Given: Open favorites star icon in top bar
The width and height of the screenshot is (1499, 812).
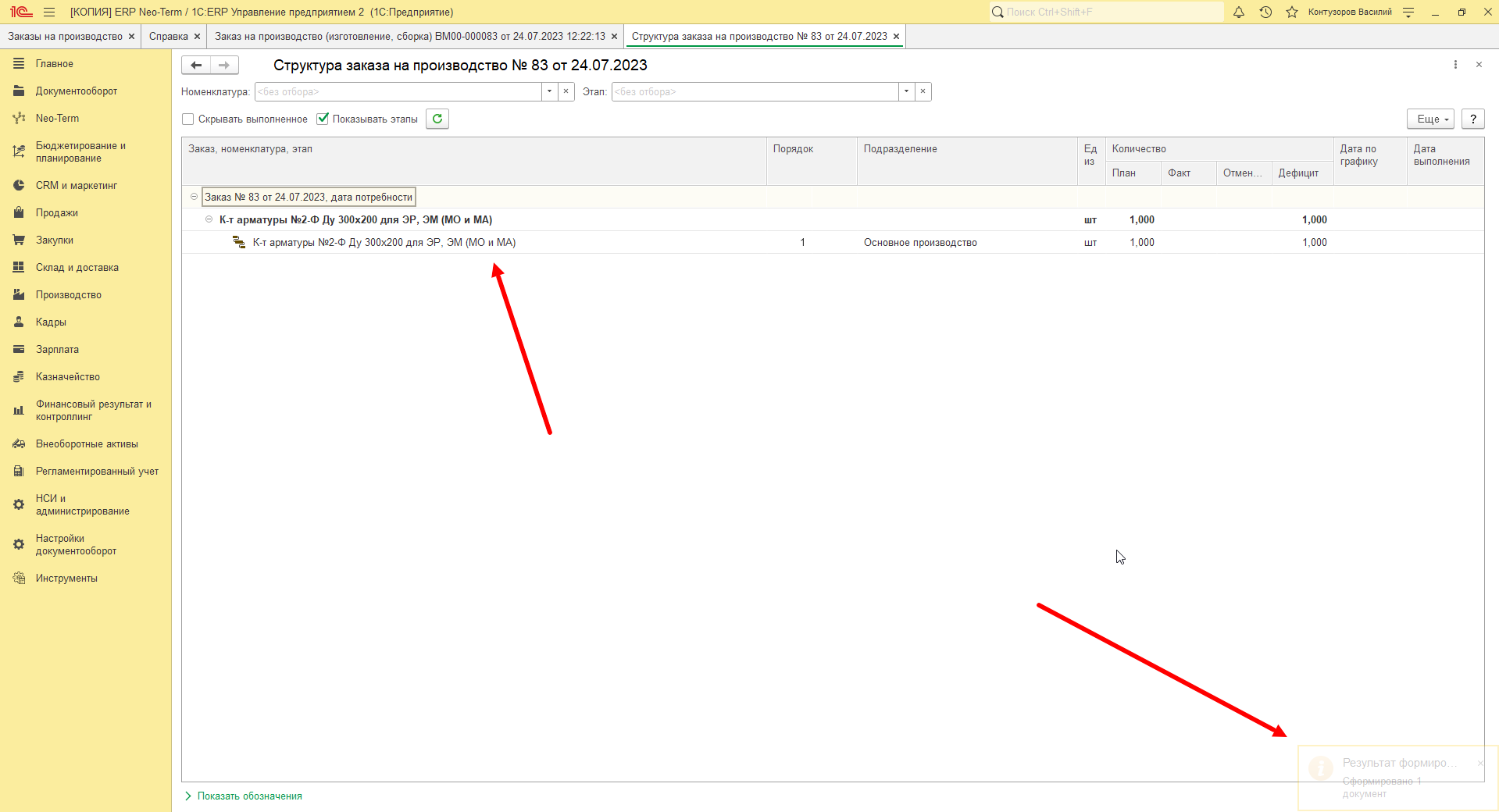Looking at the screenshot, I should click(1292, 12).
